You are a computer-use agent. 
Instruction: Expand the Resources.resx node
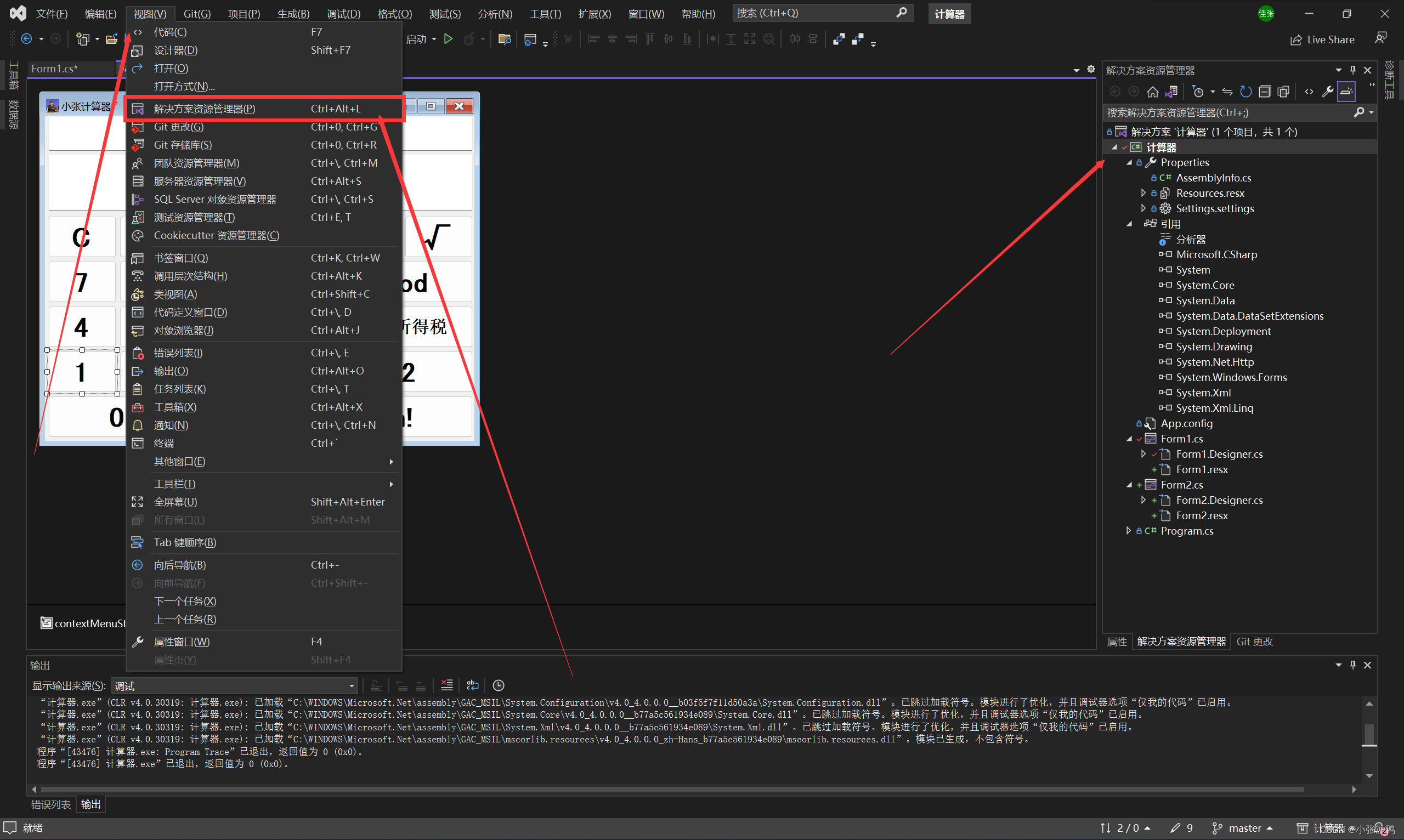(1143, 193)
